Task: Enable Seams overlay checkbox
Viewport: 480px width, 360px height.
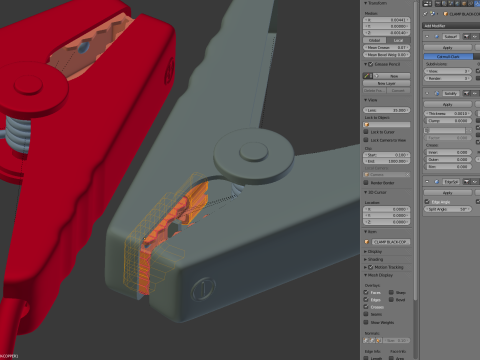Action: [366, 314]
